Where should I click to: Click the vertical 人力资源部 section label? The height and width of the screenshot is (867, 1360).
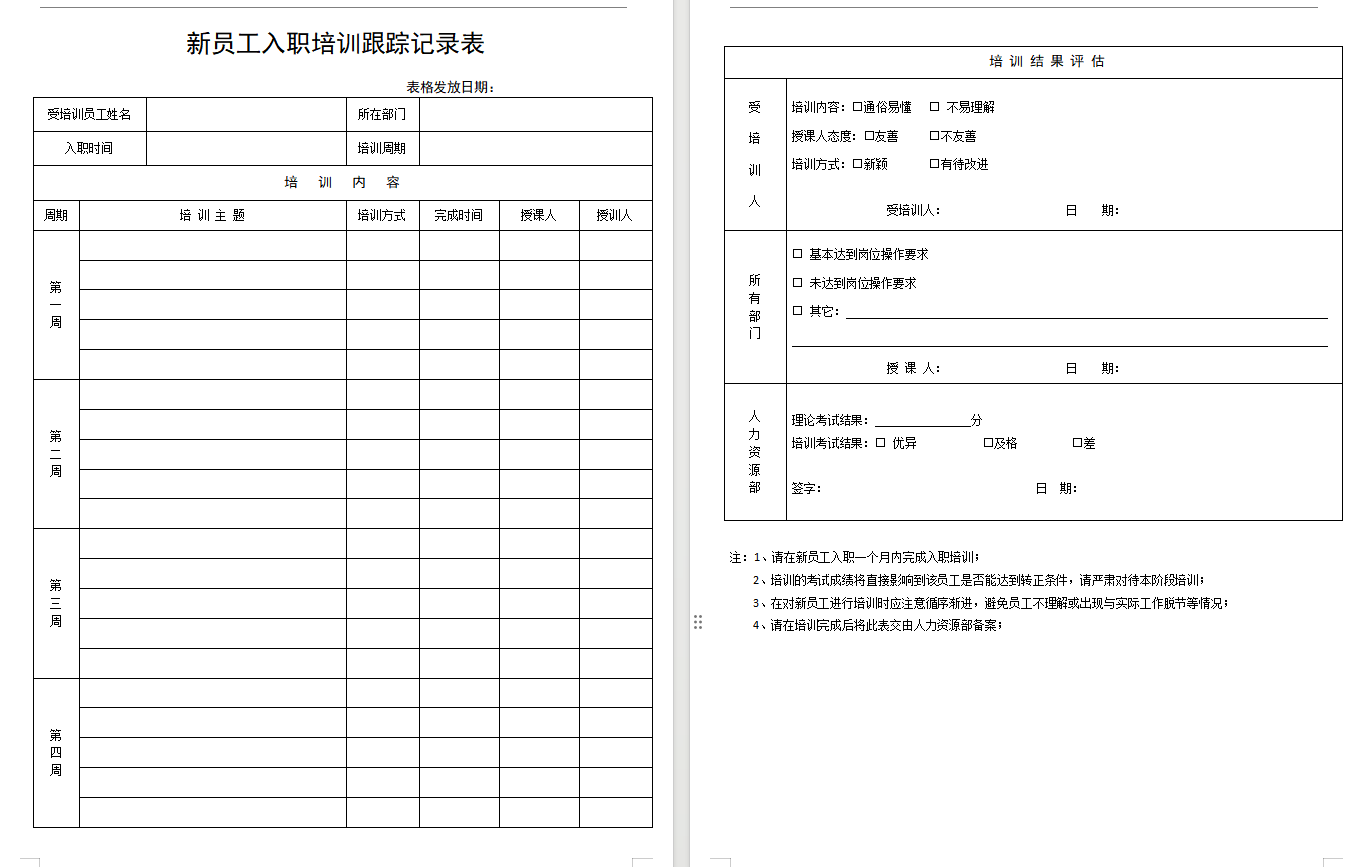pos(755,452)
